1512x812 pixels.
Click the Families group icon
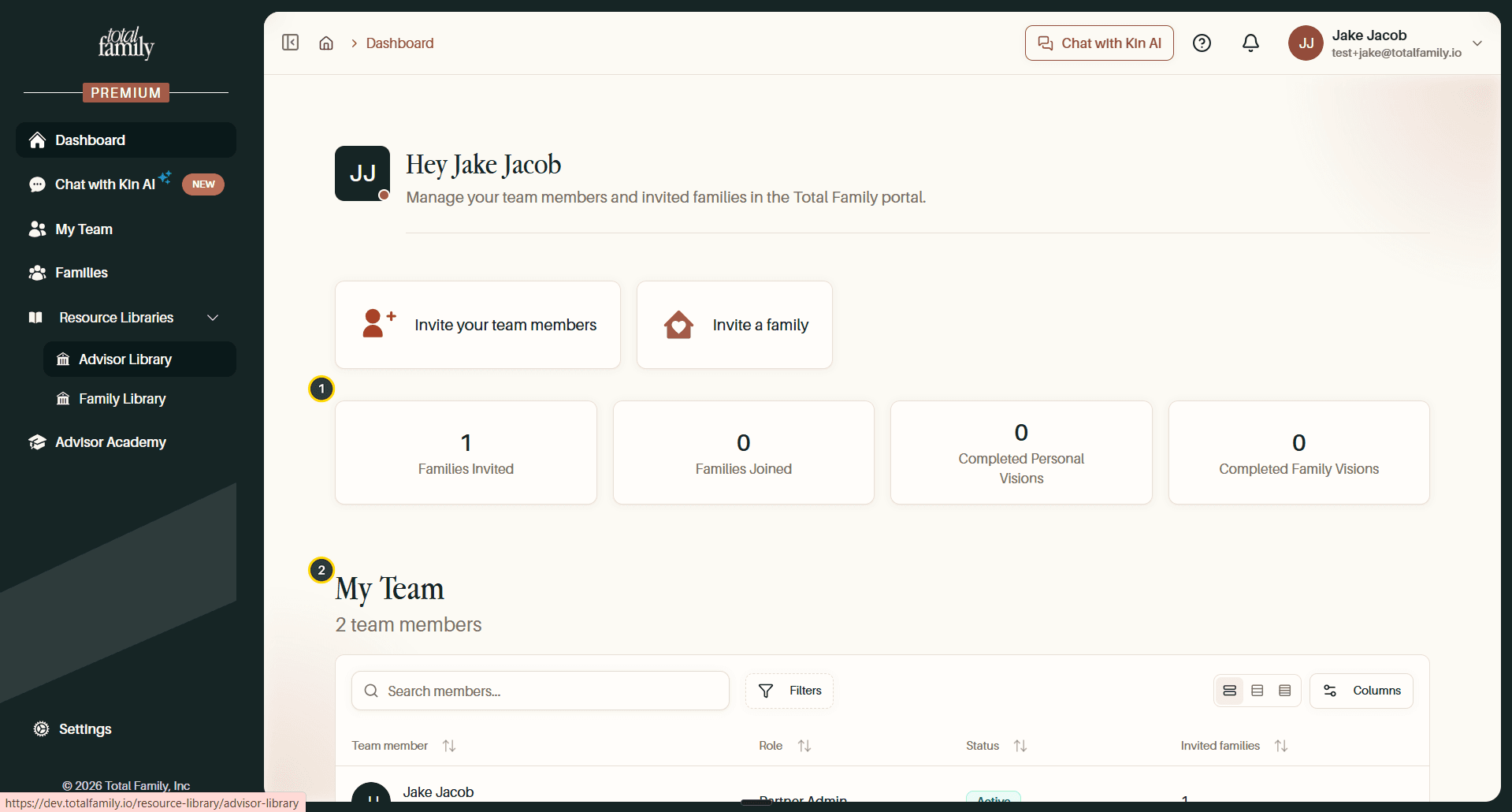pyautogui.click(x=37, y=273)
